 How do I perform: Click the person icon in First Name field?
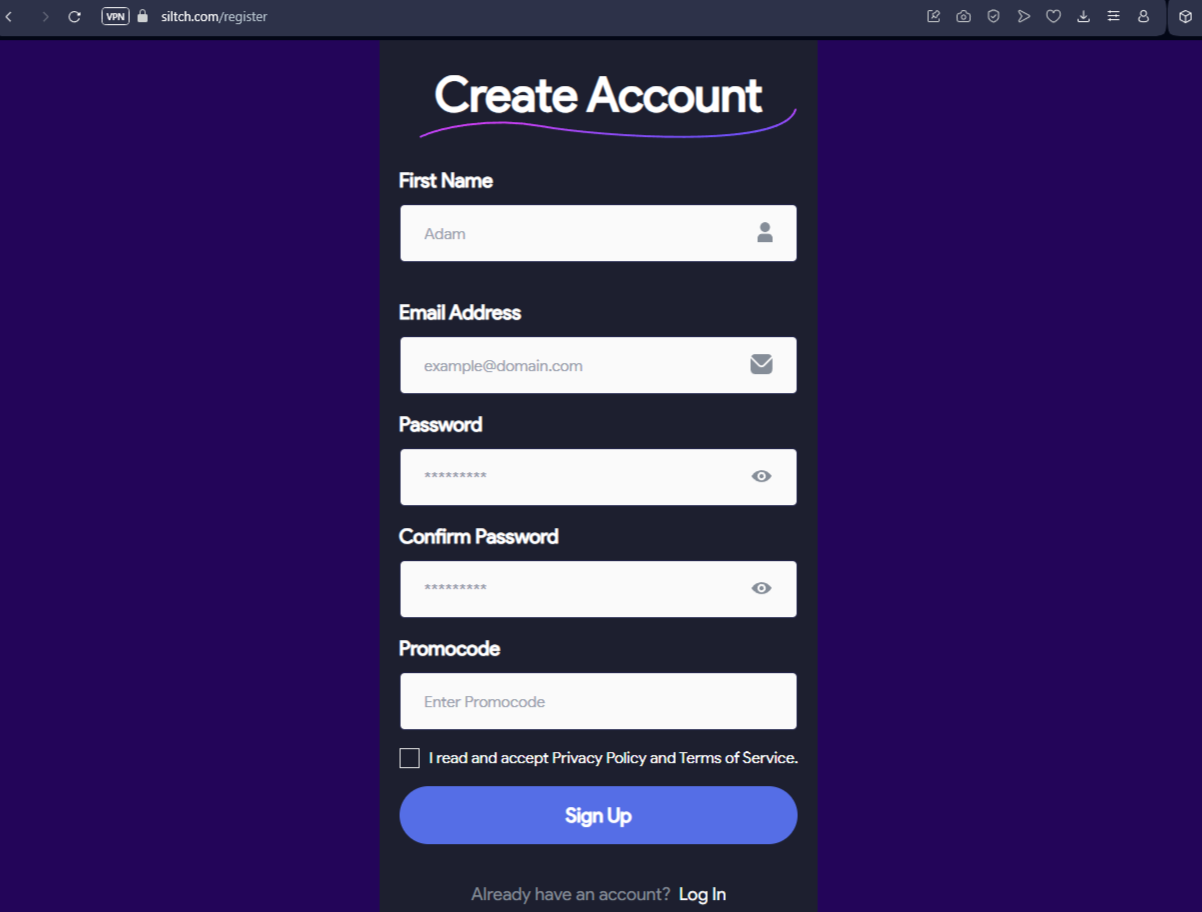click(x=765, y=232)
